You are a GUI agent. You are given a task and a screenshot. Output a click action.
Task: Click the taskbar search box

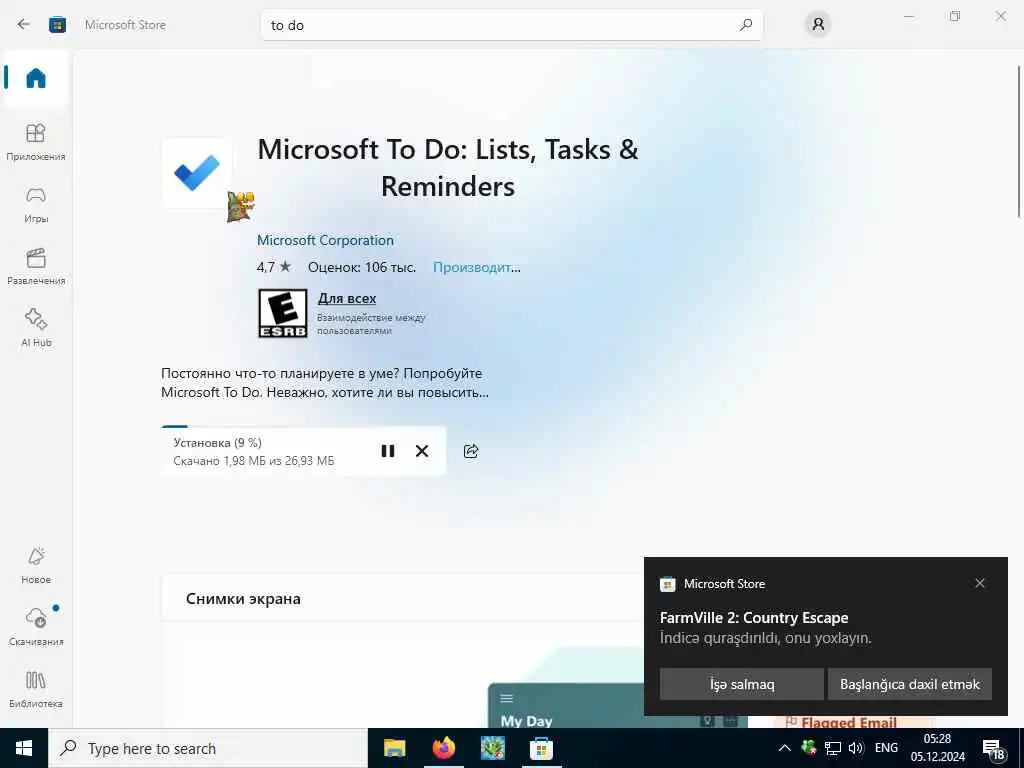(x=208, y=748)
